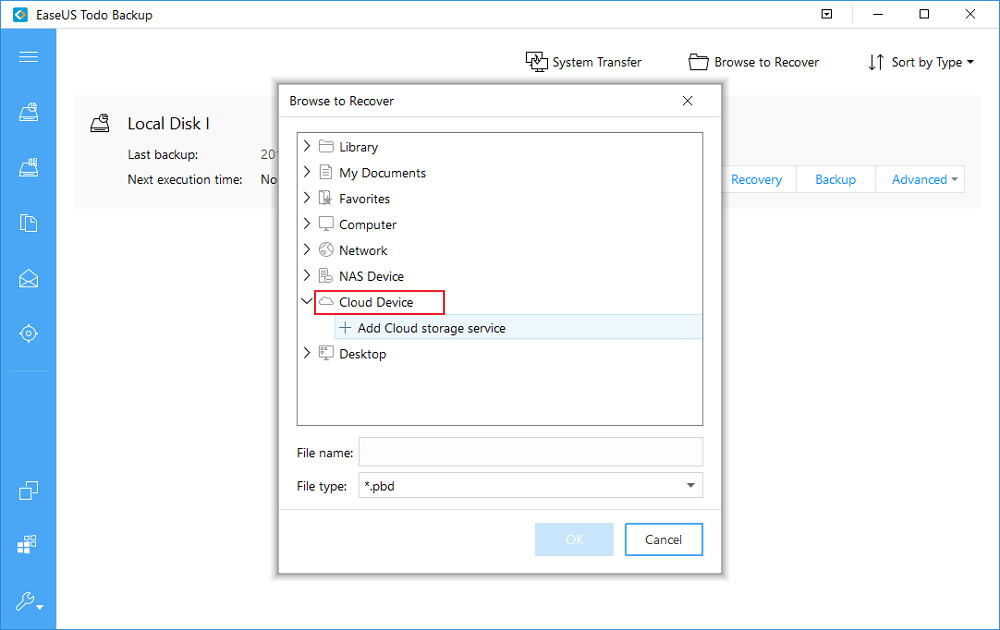The height and width of the screenshot is (630, 1000).
Task: Open Mail Backup envelope icon
Action: point(28,279)
